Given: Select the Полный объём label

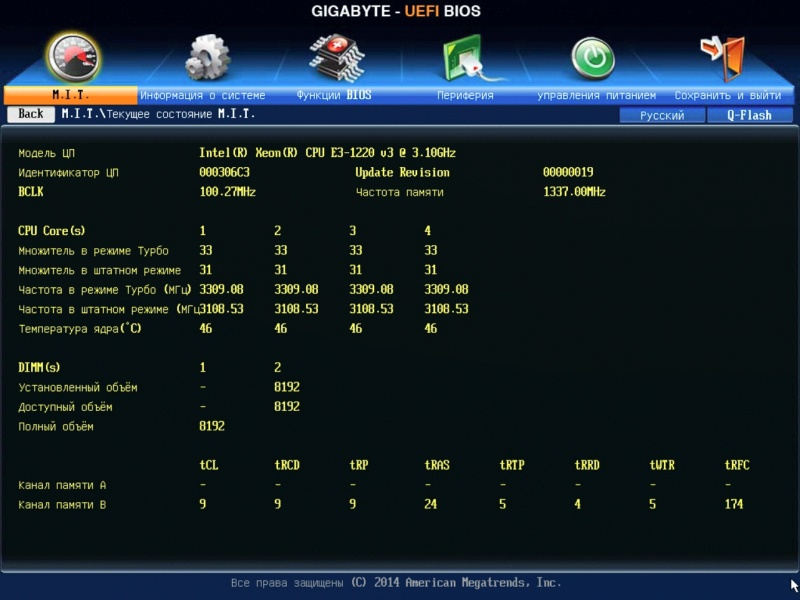Looking at the screenshot, I should 56,427.
